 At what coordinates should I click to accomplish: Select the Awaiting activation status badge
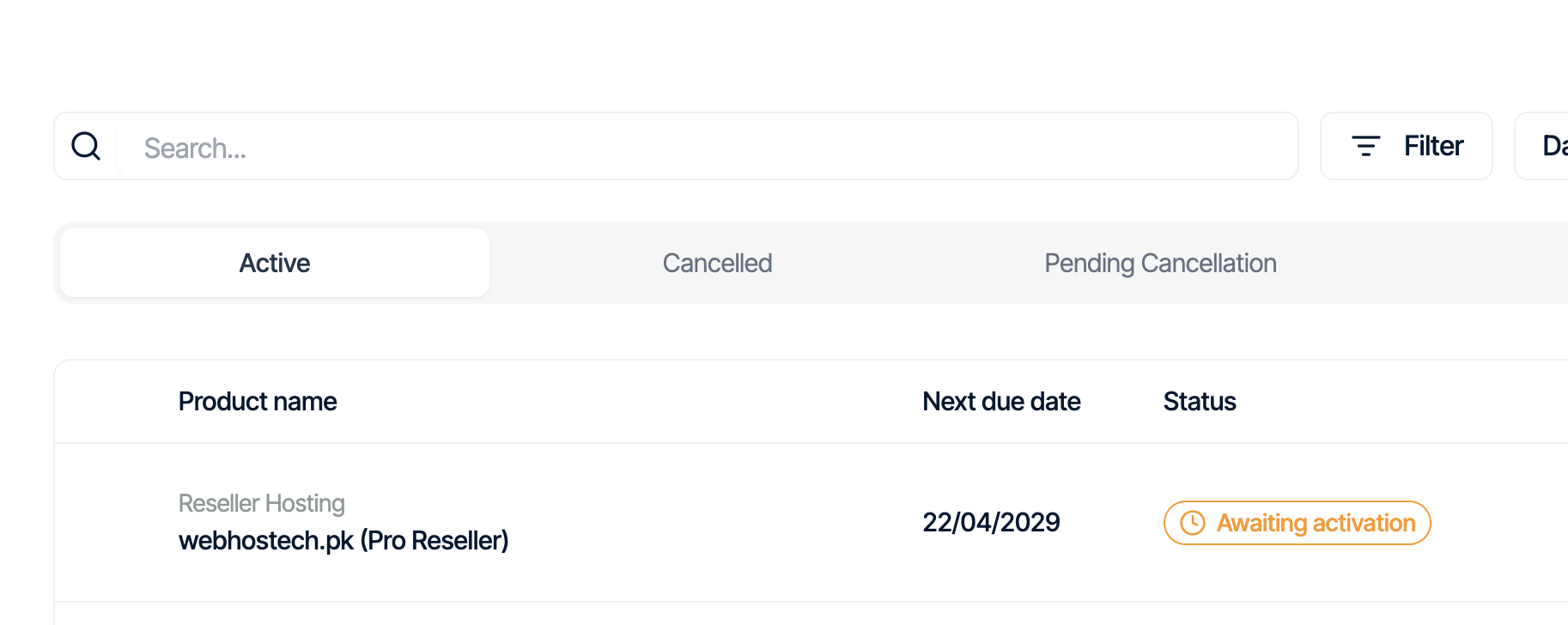(x=1297, y=523)
